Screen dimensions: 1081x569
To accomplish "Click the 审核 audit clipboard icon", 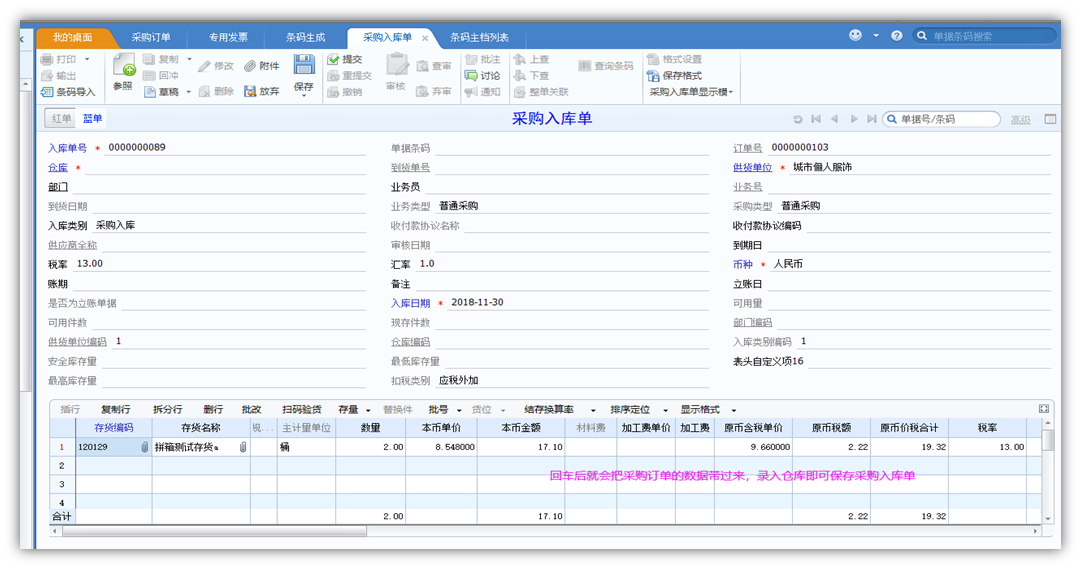I will (x=396, y=65).
